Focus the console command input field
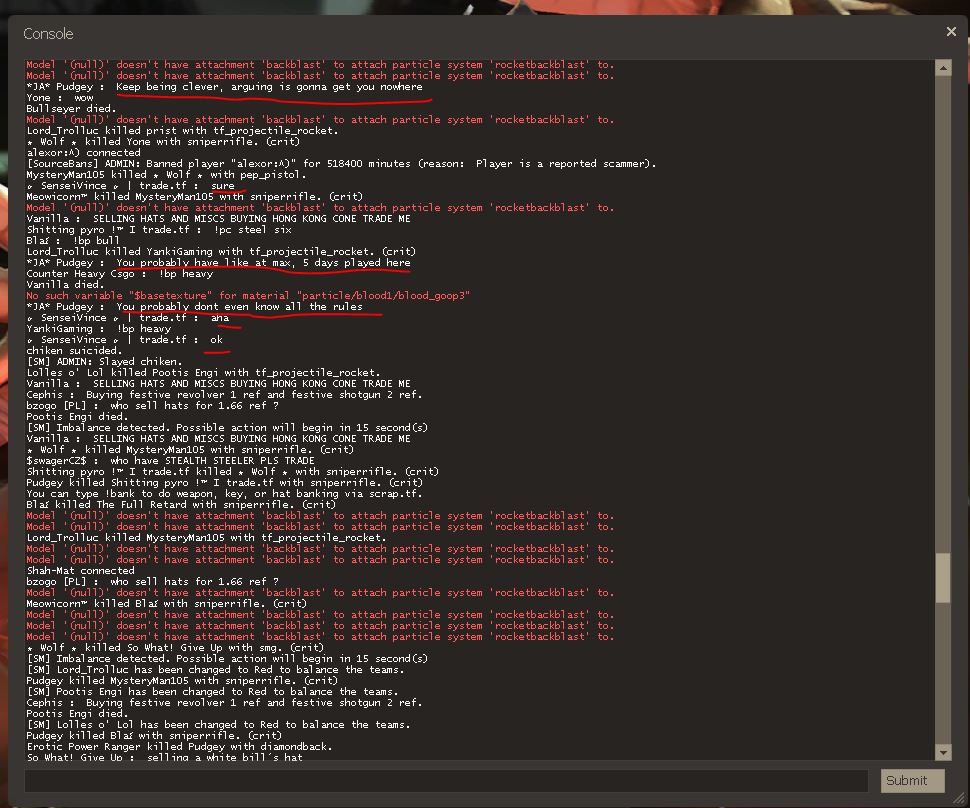970x808 pixels. tap(446, 781)
